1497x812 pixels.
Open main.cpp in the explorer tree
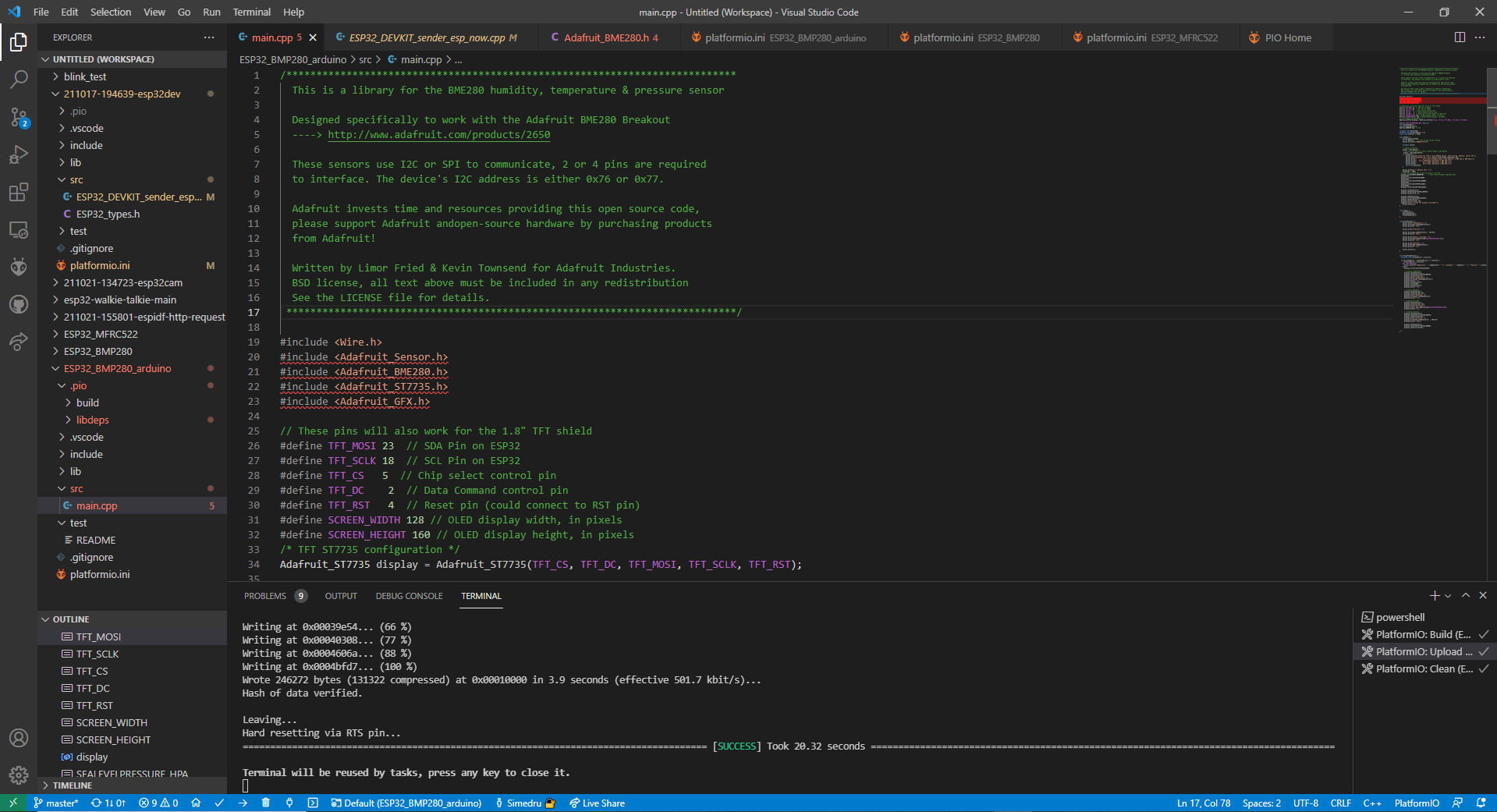click(x=132, y=505)
